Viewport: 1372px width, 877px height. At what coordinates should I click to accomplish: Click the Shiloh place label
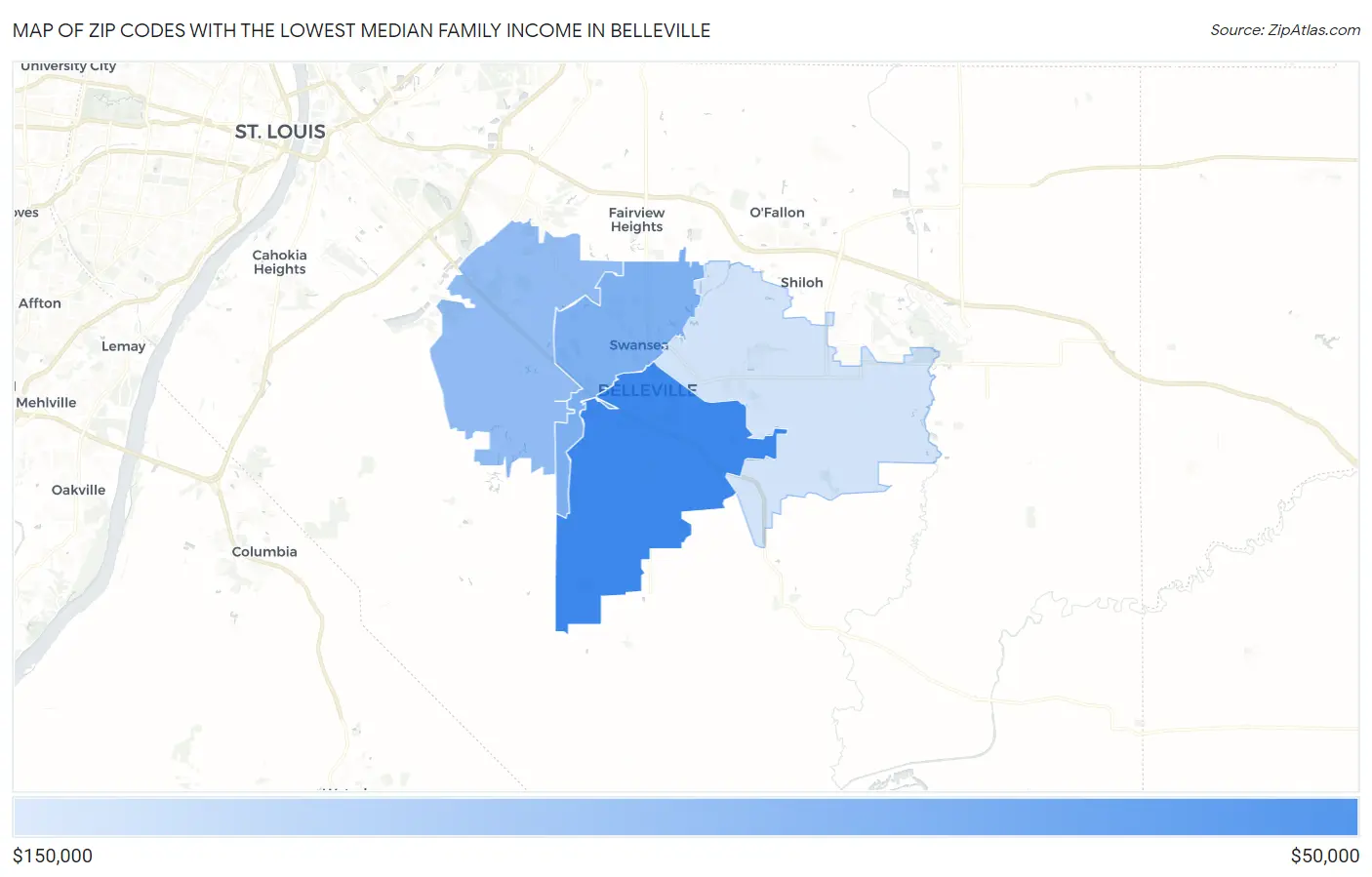point(801,283)
